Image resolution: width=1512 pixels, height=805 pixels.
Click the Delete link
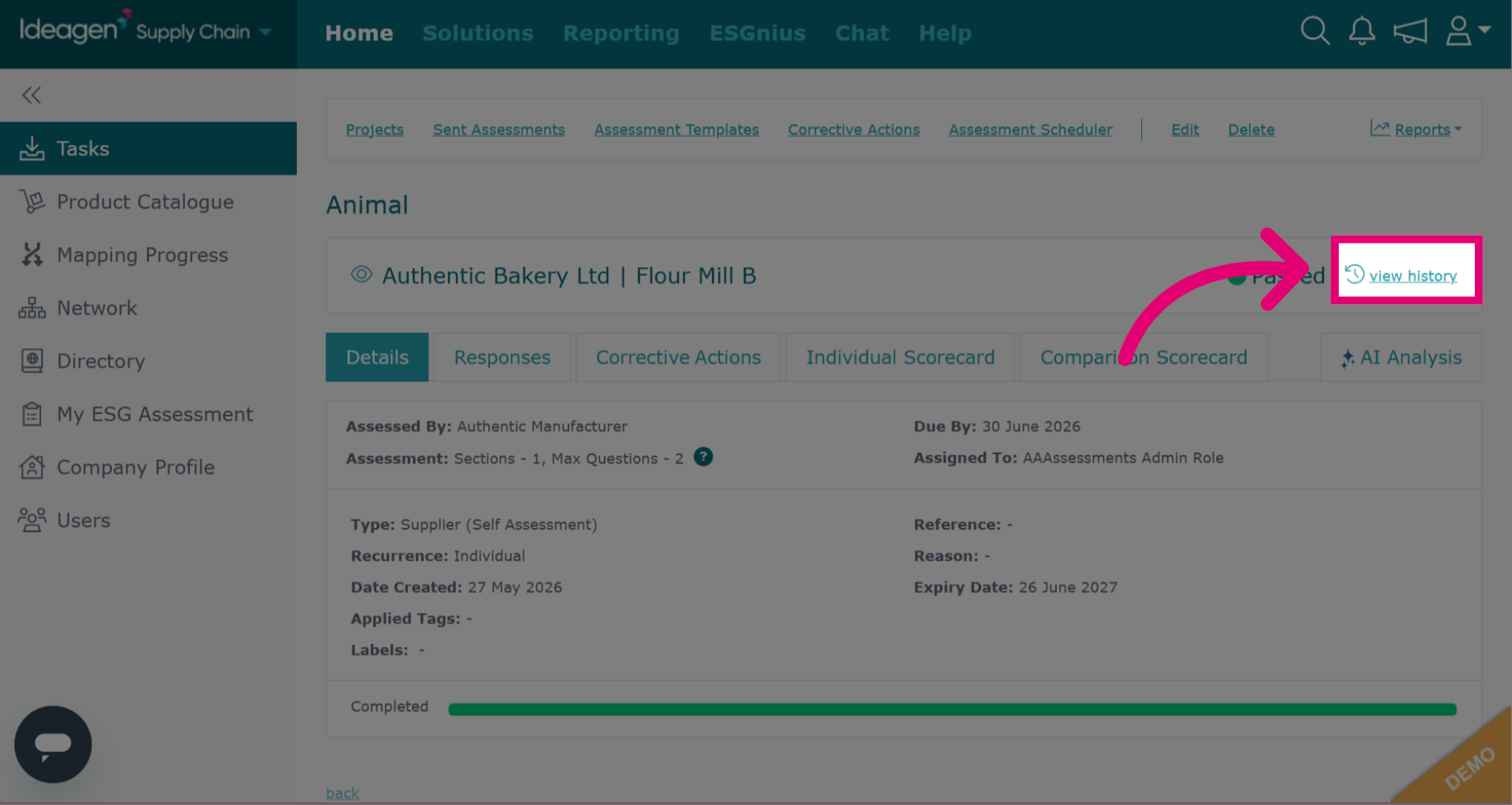(x=1251, y=130)
